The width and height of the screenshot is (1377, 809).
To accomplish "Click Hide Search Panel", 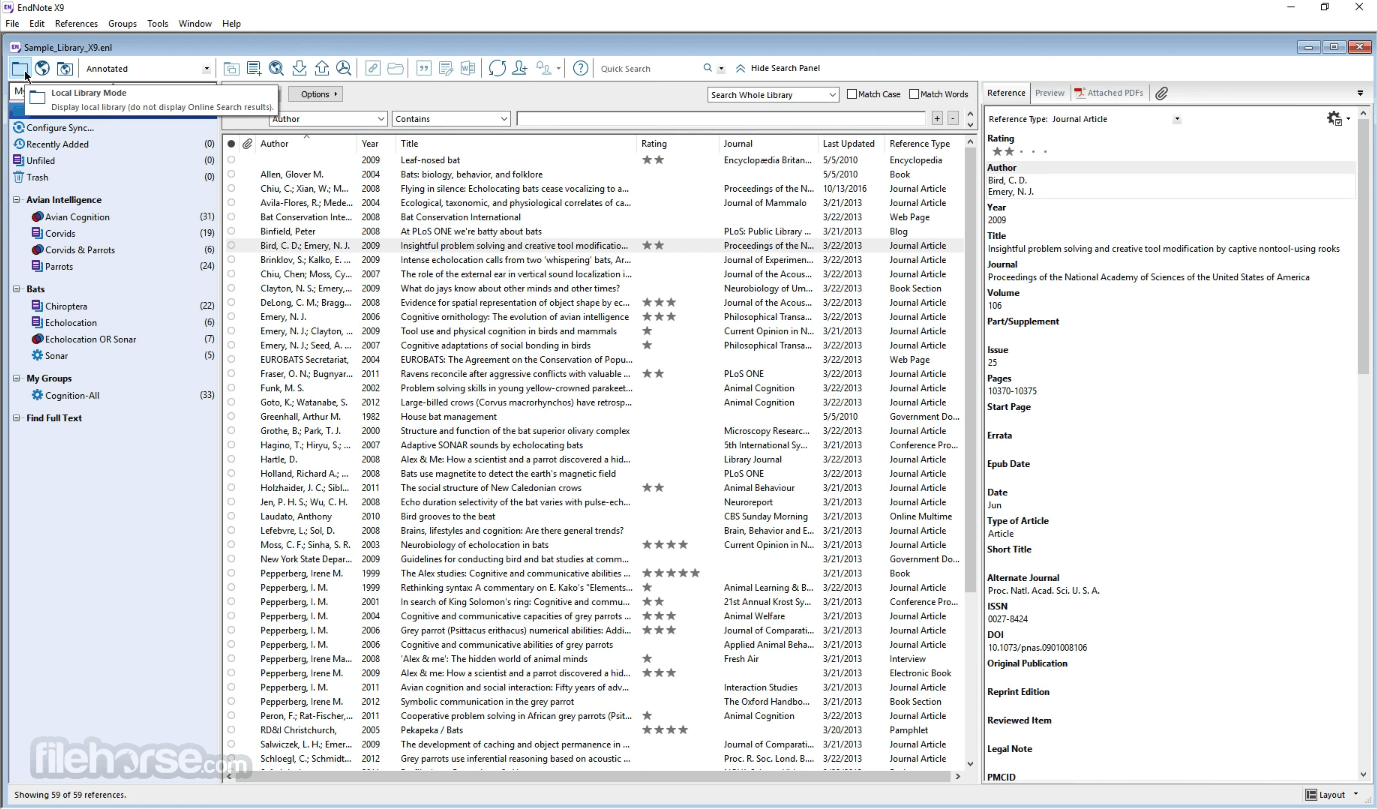I will pyautogui.click(x=778, y=68).
